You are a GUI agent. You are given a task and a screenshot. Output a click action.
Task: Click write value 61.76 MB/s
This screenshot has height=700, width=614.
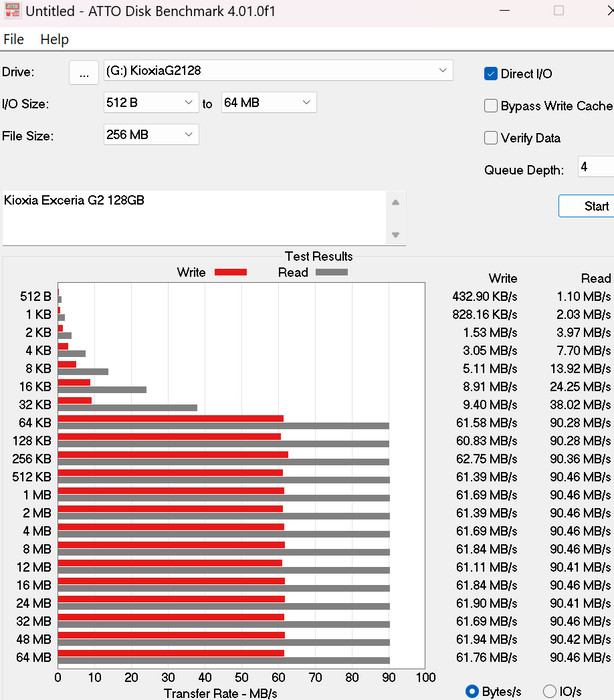pos(486,658)
